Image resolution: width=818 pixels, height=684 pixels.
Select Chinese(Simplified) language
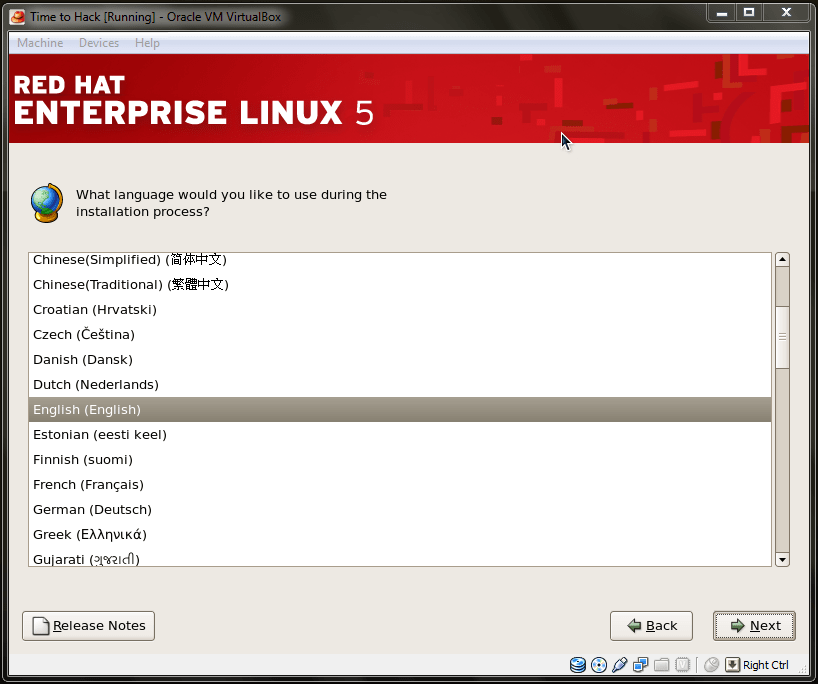coord(400,259)
